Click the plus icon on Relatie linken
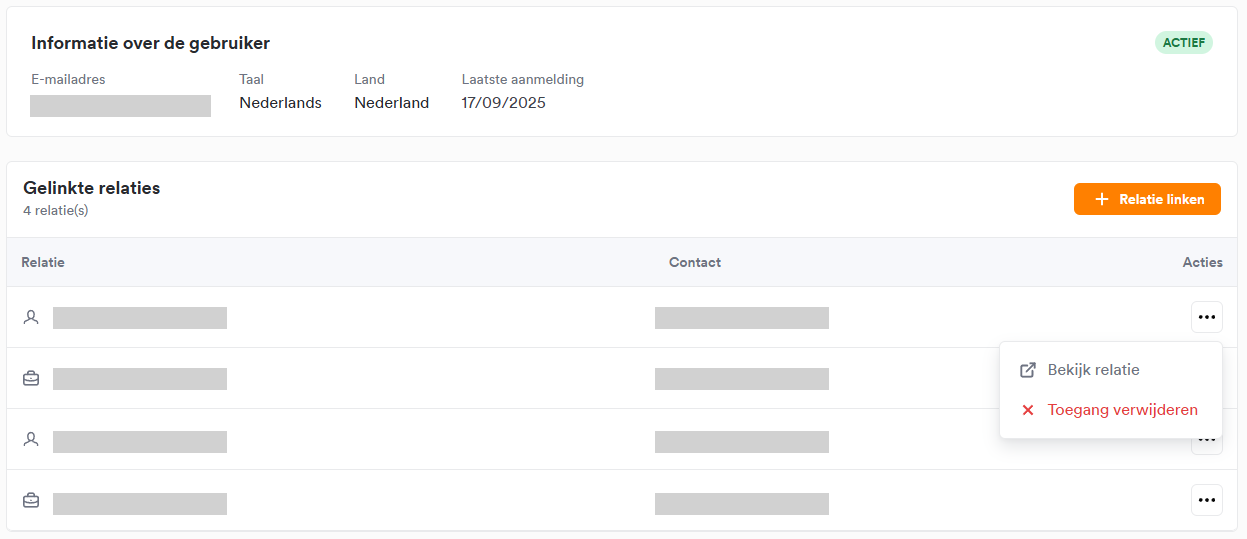 1102,199
